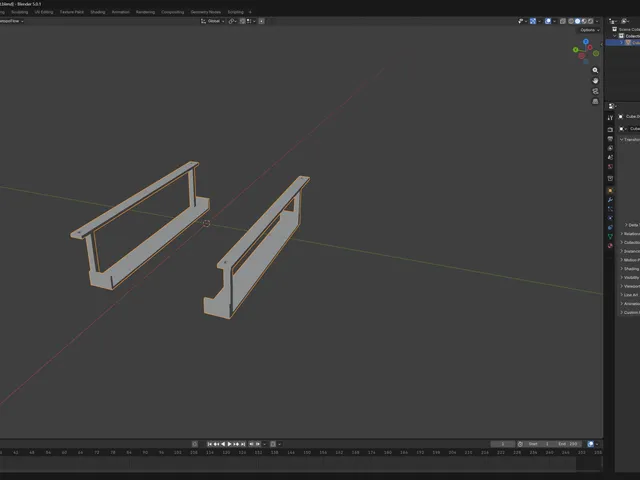Switch viewport to Material Preview shading

tap(584, 21)
